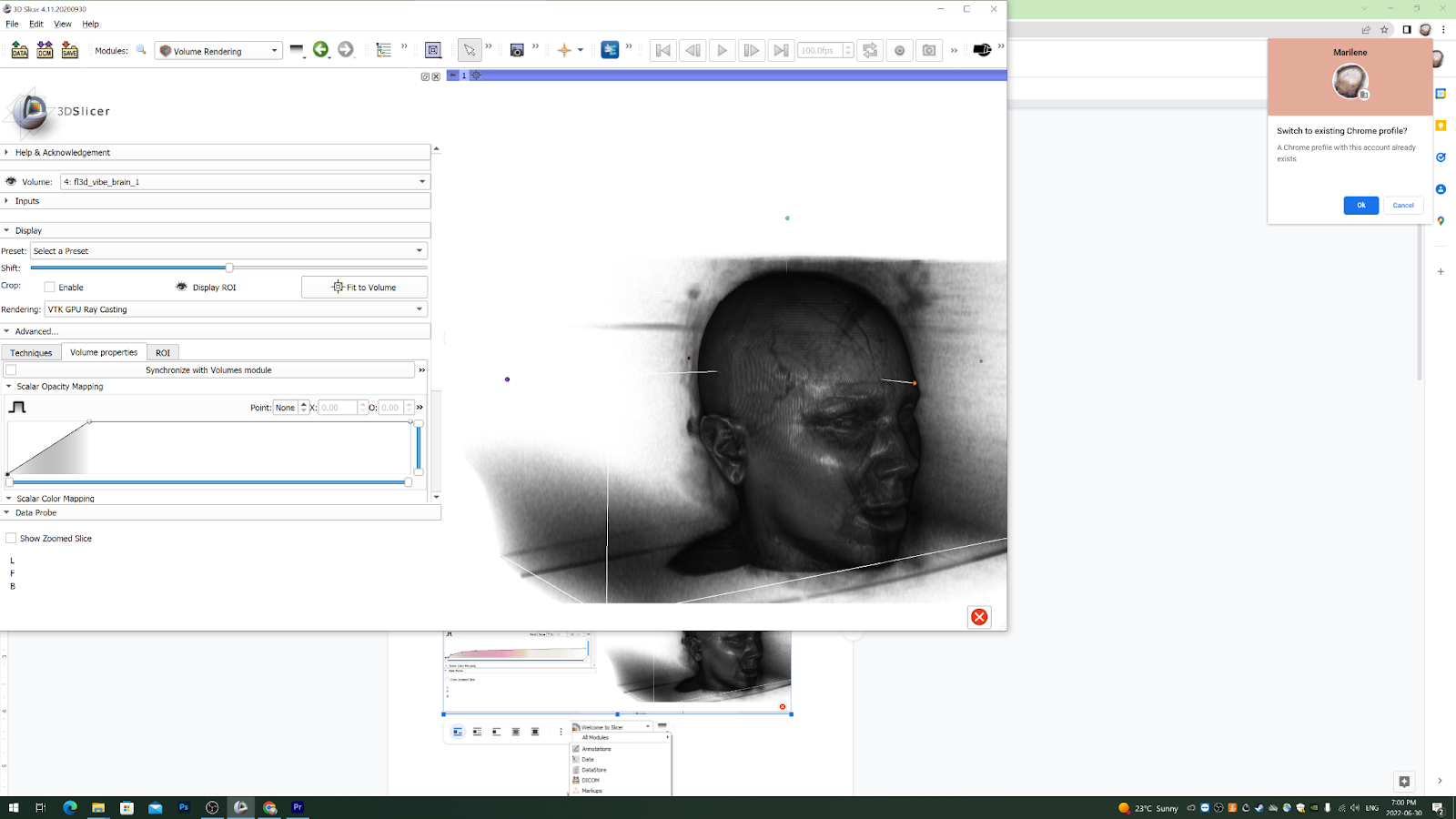This screenshot has height=819, width=1456.
Task: Open the Modules selector dropdown
Action: click(x=218, y=51)
